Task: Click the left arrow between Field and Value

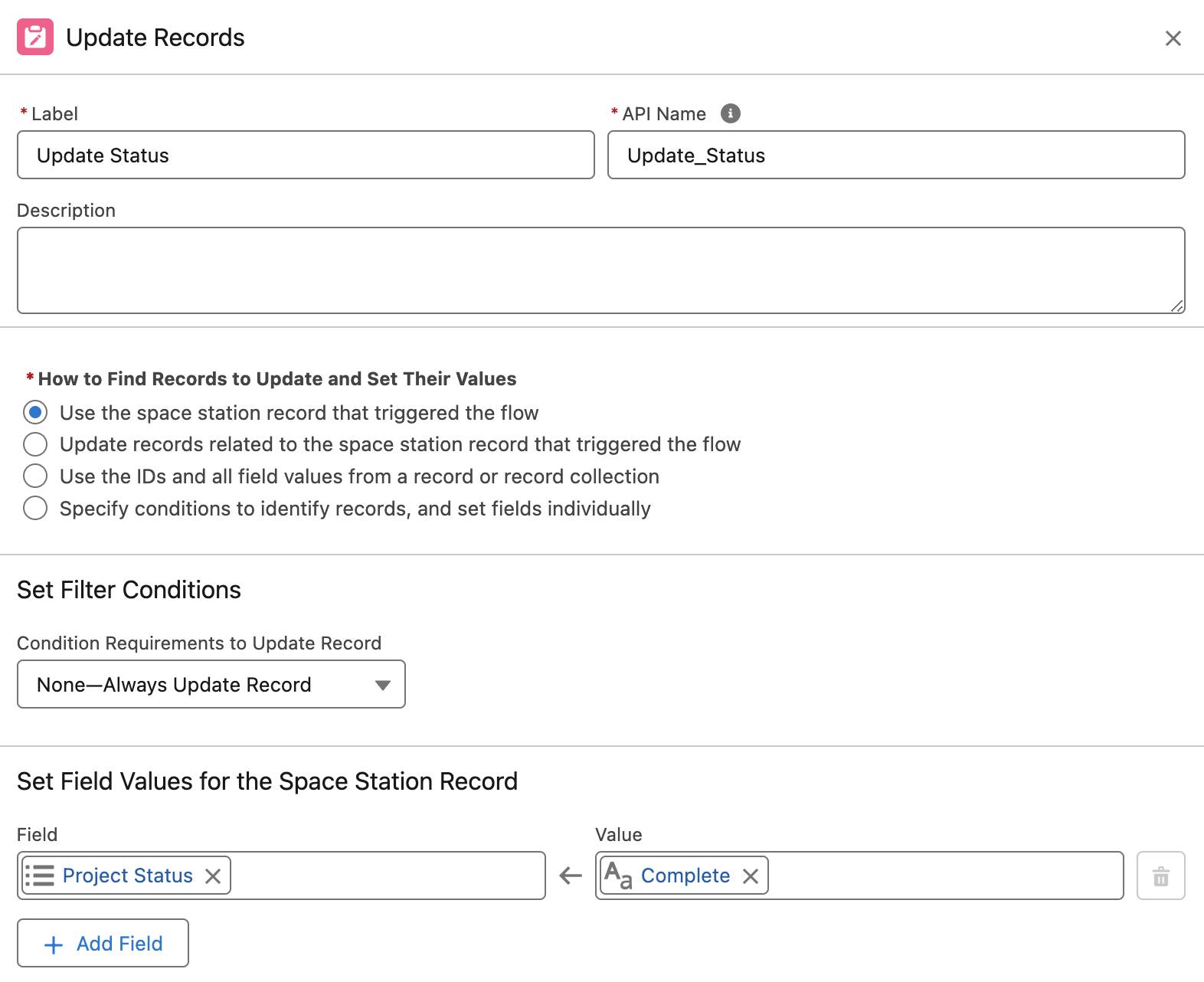Action: pos(571,876)
